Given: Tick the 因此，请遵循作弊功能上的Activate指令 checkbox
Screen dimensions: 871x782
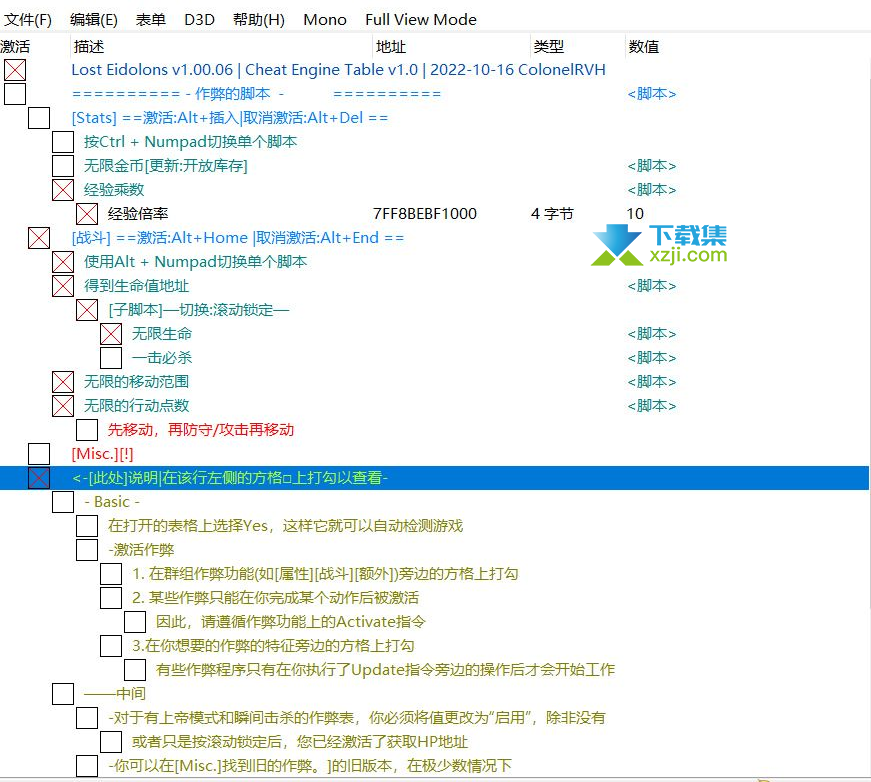Looking at the screenshot, I should 135,621.
